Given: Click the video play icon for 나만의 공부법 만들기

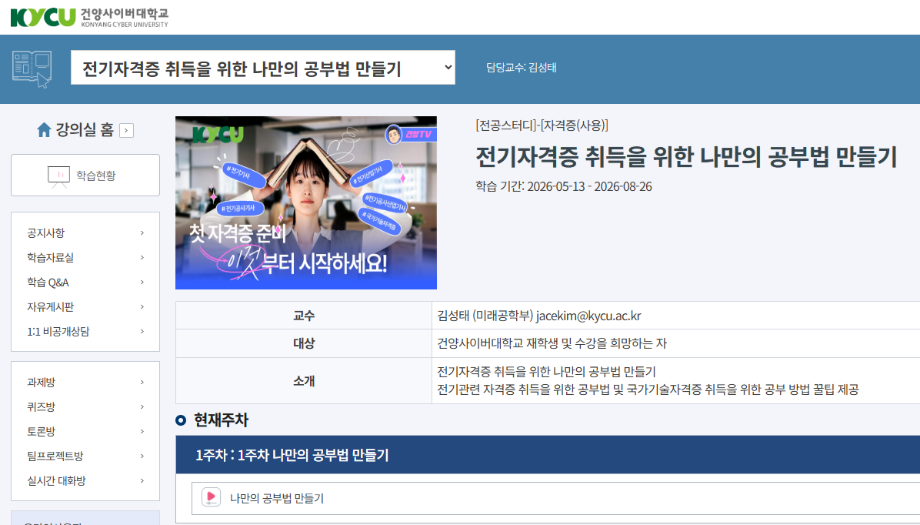Looking at the screenshot, I should click(211, 497).
